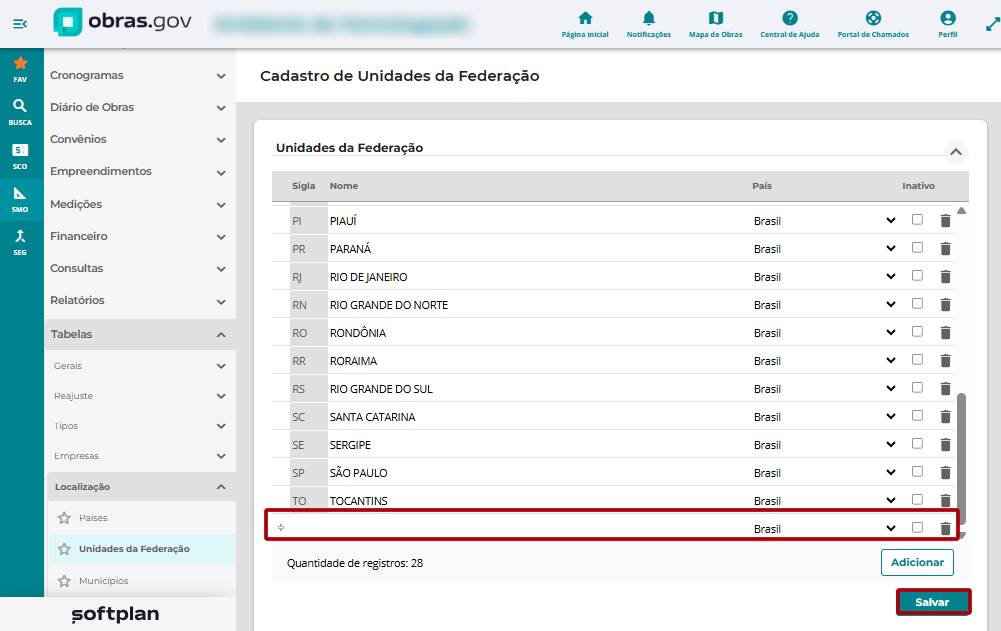Click the table's vertical scrollbar thumb

coord(961,459)
